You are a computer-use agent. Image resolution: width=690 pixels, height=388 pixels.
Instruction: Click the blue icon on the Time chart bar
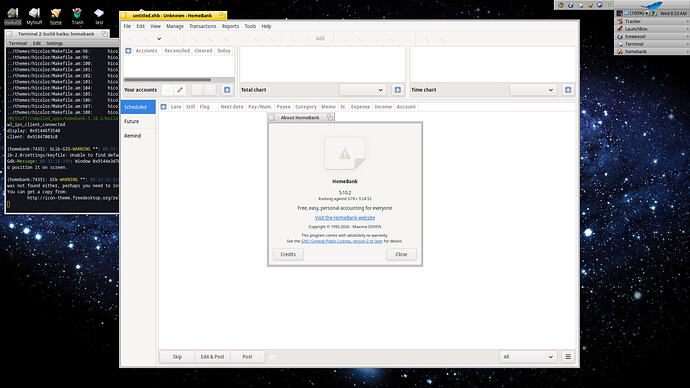click(x=568, y=90)
